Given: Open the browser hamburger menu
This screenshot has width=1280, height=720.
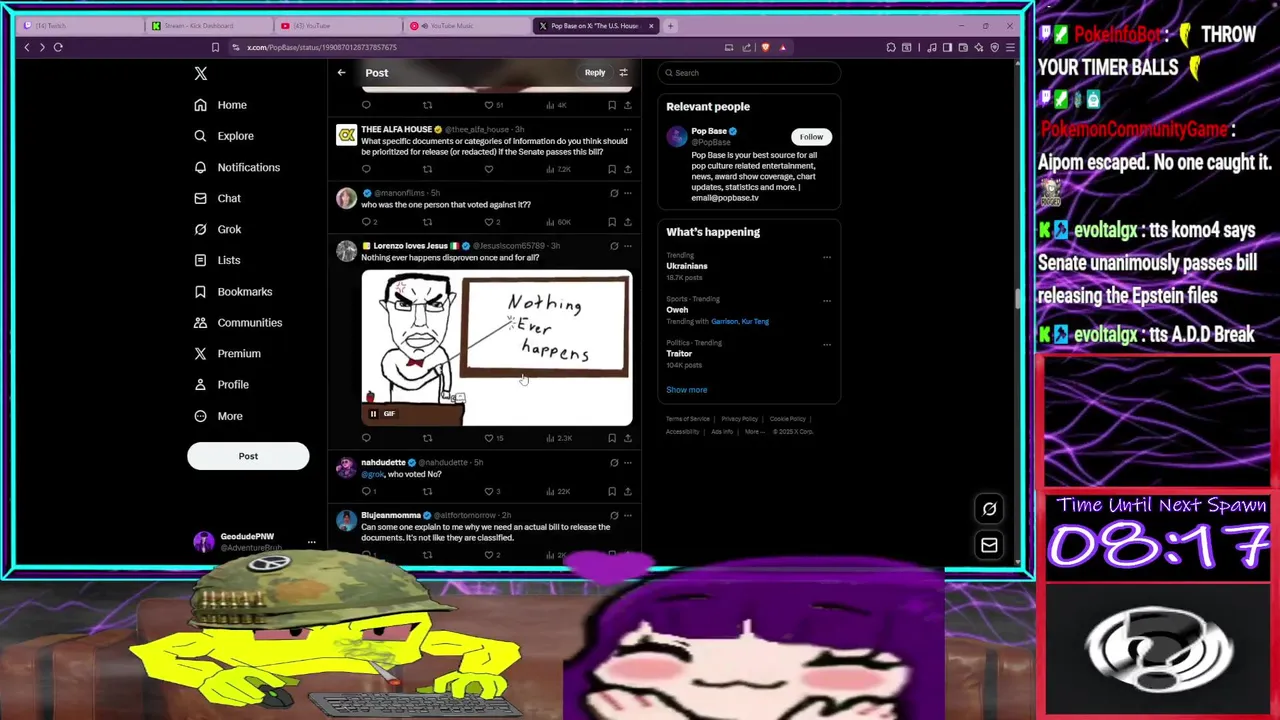Looking at the screenshot, I should (1010, 47).
